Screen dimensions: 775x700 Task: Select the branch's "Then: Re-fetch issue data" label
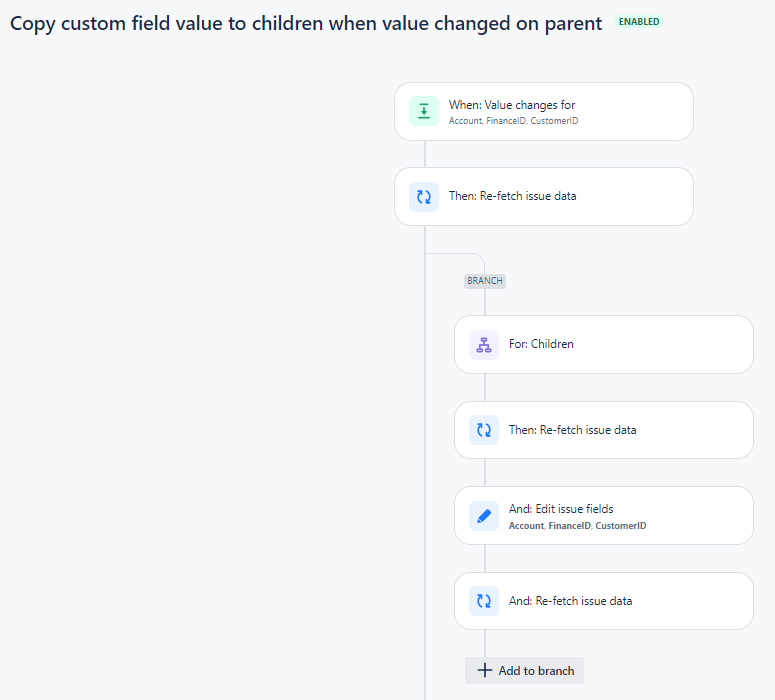click(x=572, y=430)
